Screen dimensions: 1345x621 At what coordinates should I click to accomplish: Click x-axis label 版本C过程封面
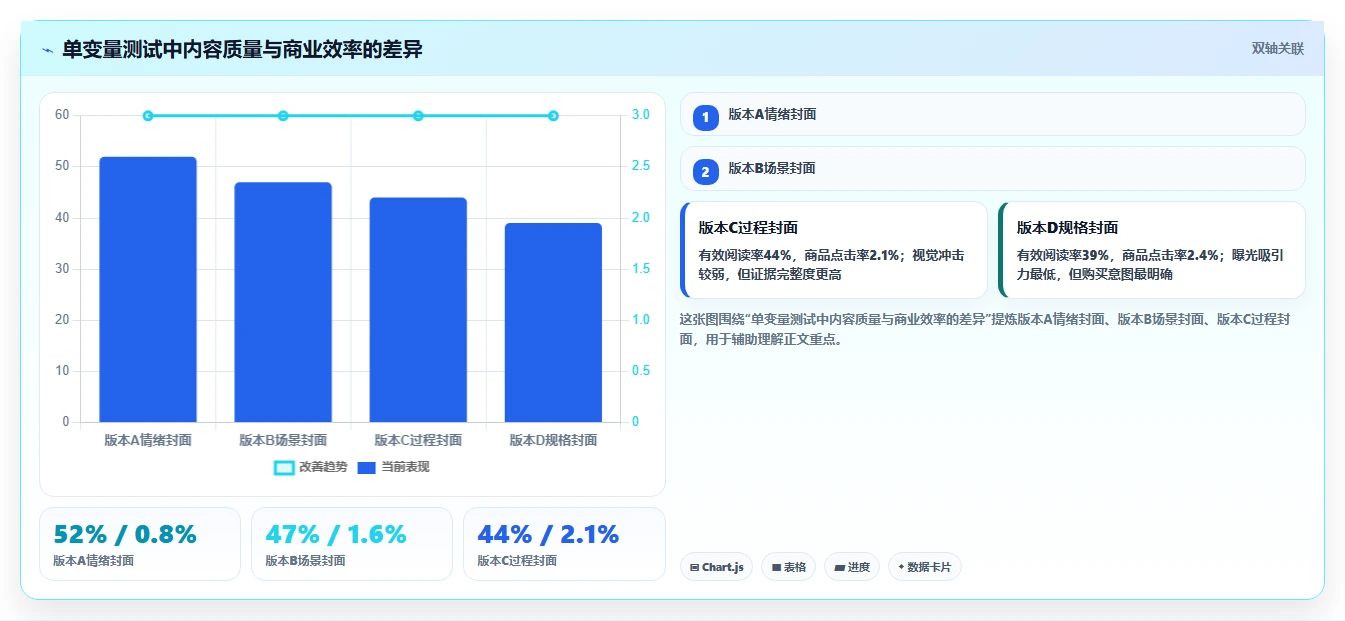pos(418,440)
